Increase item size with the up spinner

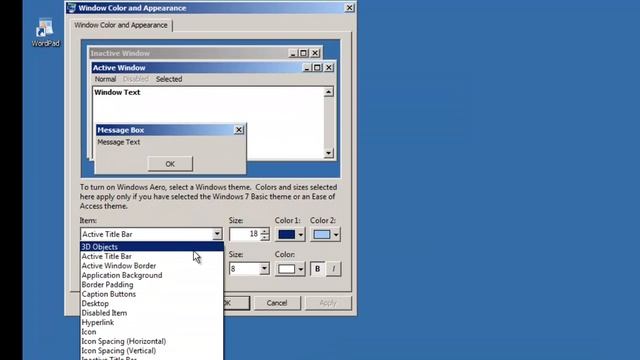coord(264,231)
